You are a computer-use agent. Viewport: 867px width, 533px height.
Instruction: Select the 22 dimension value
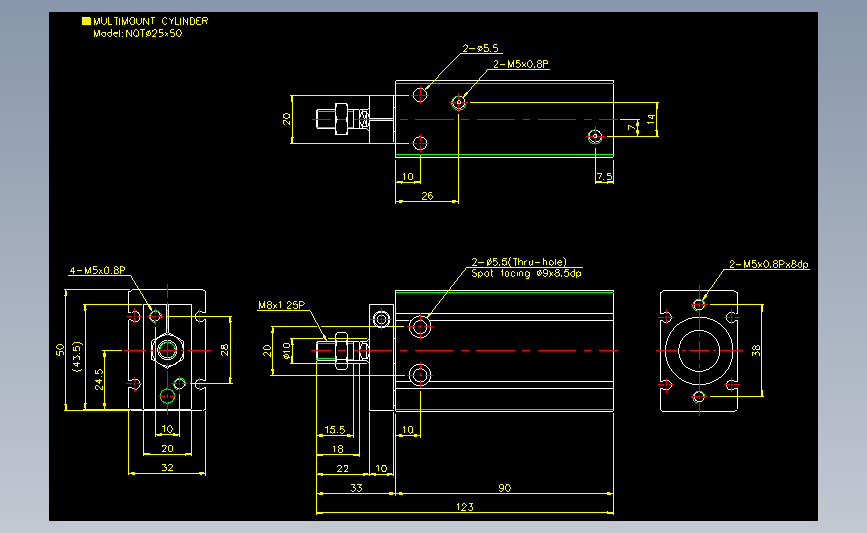click(342, 468)
